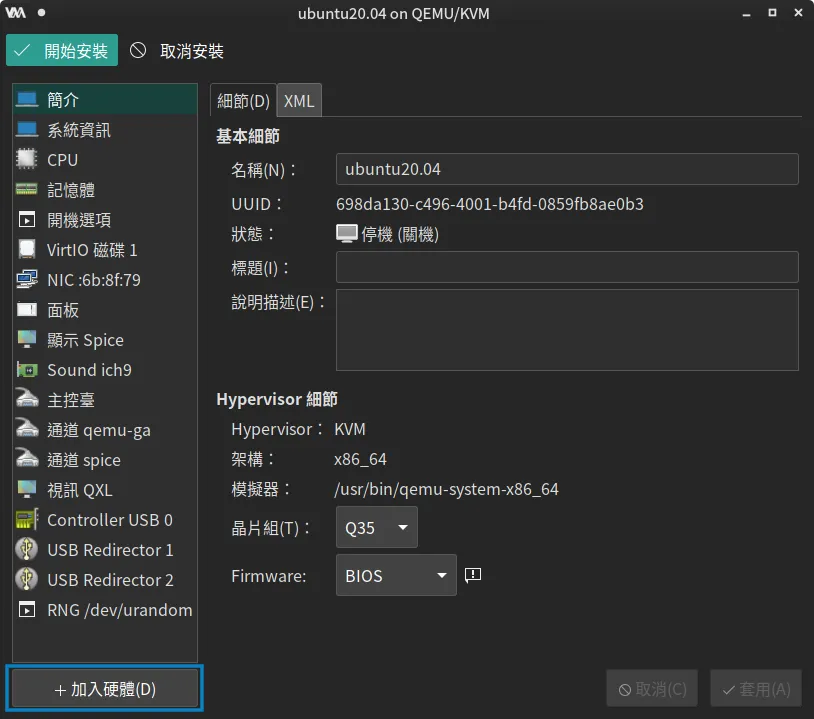This screenshot has height=719, width=814.
Task: Switch to the 細節 tab
Action: (243, 101)
